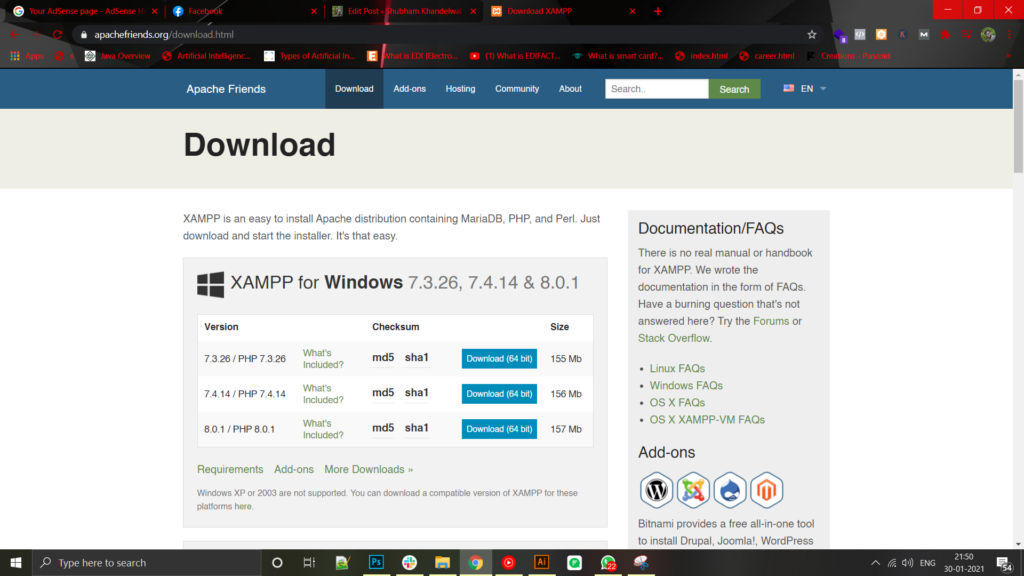Bookmark this page with the star icon
Screen dimensions: 1024x576
point(812,35)
